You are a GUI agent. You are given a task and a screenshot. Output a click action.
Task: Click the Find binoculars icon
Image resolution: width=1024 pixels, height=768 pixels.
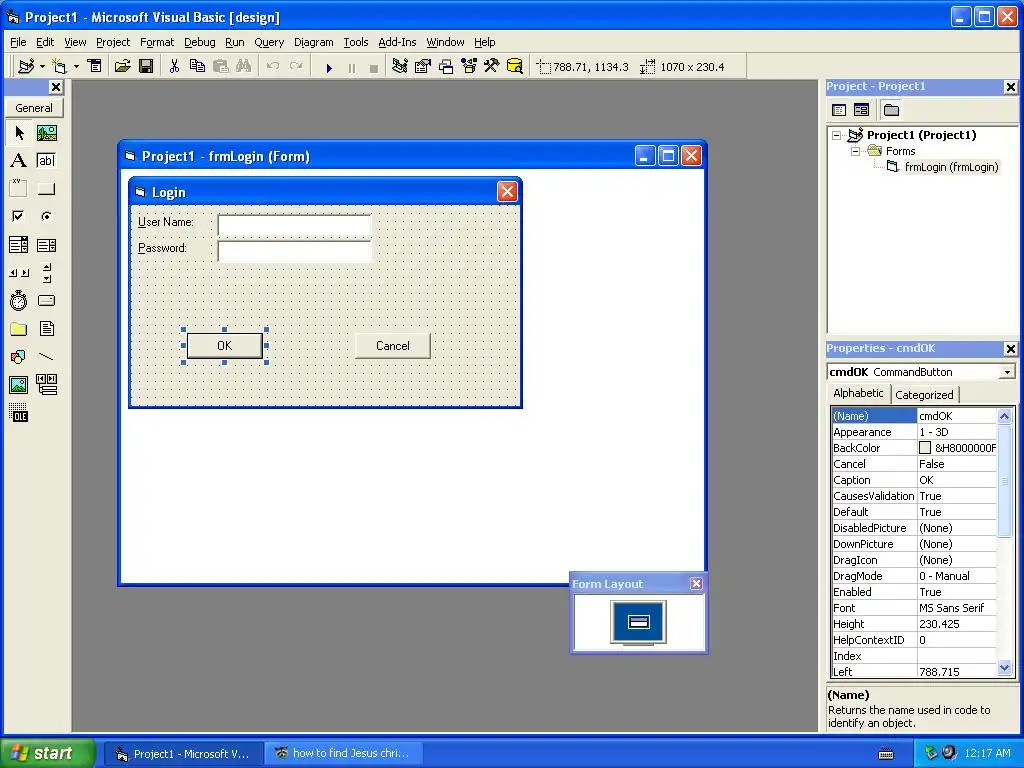(243, 66)
